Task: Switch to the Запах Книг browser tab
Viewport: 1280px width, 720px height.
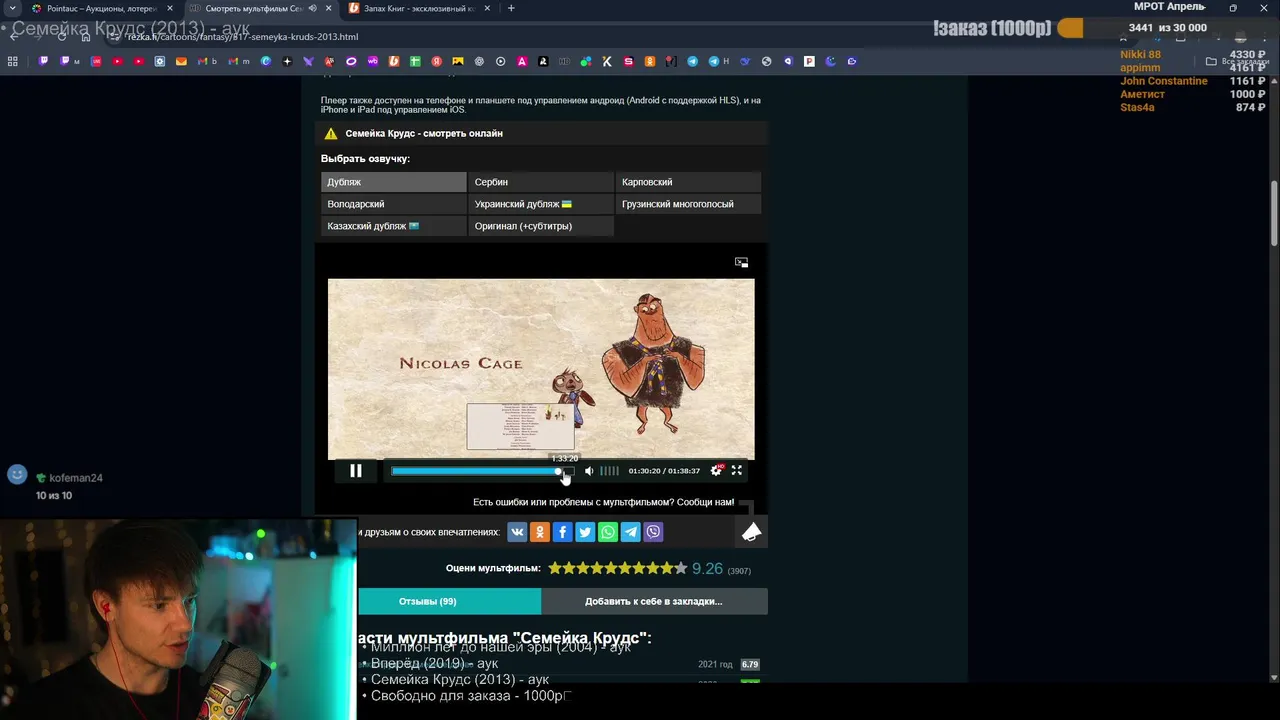Action: pyautogui.click(x=419, y=8)
